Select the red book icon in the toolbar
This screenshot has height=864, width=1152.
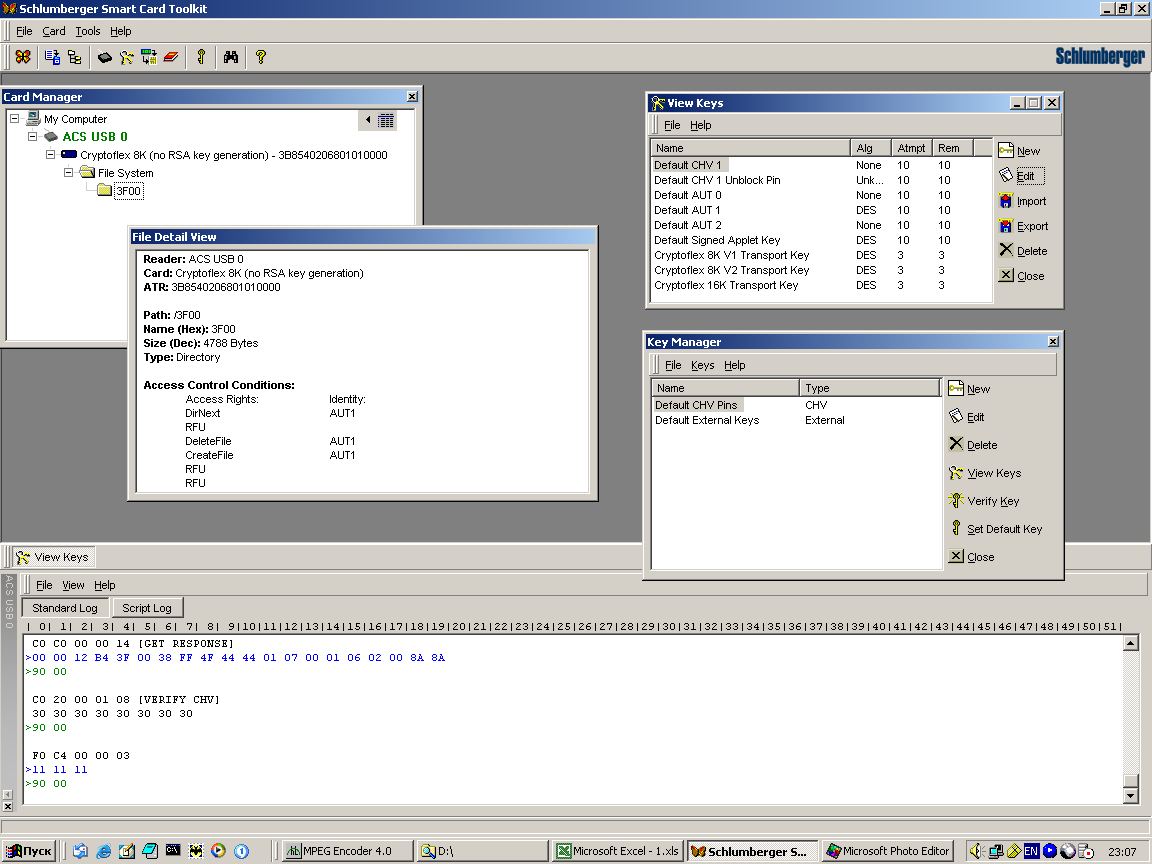click(x=172, y=57)
